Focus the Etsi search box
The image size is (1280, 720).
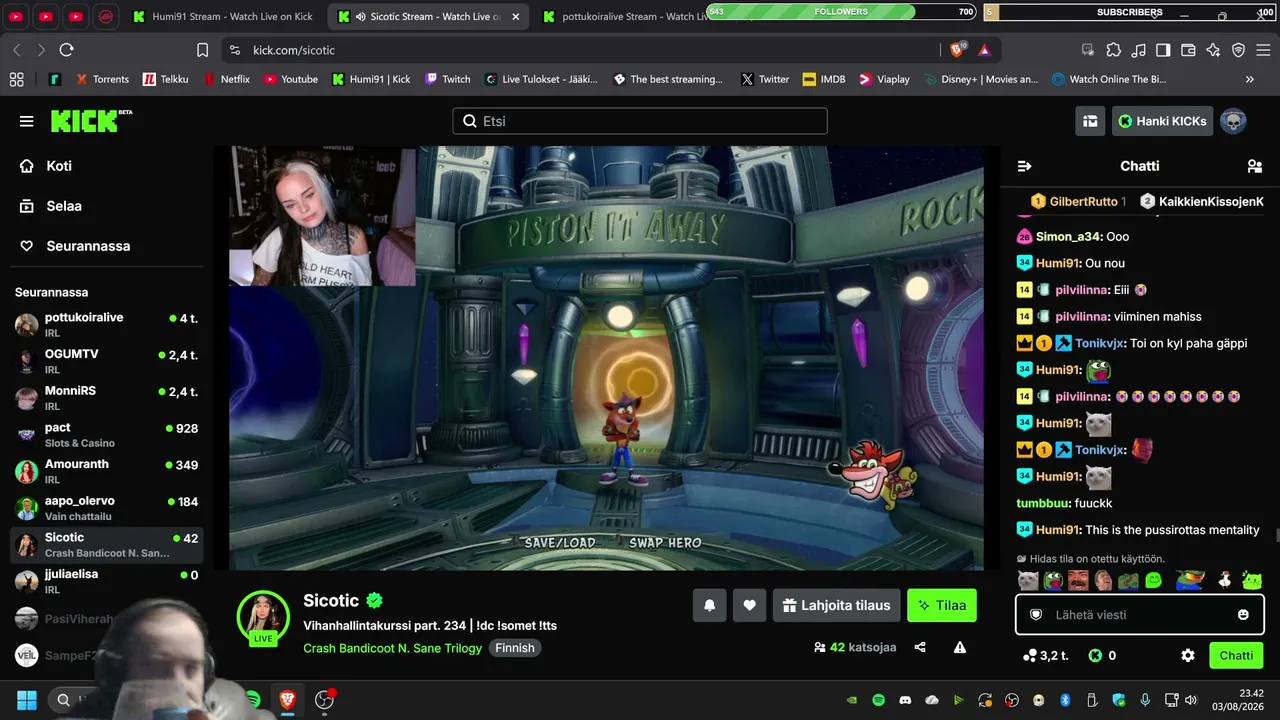tap(640, 121)
